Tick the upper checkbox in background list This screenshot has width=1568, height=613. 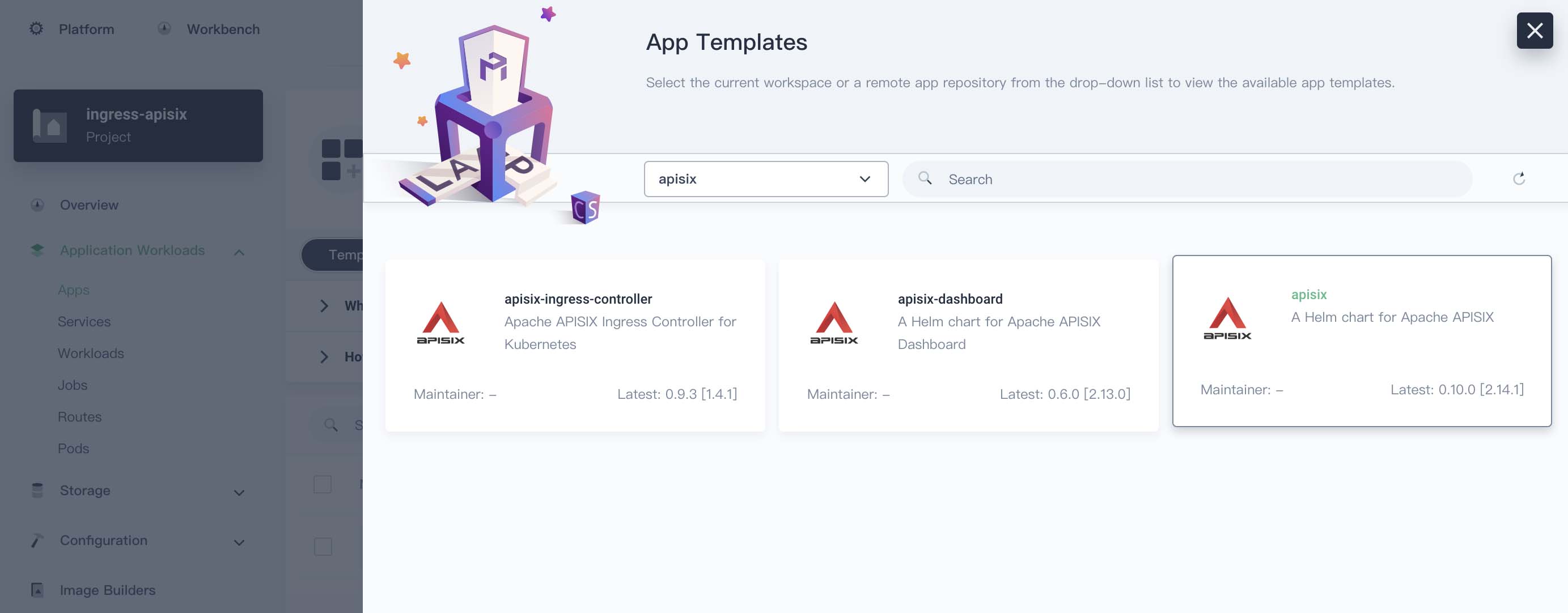[323, 485]
